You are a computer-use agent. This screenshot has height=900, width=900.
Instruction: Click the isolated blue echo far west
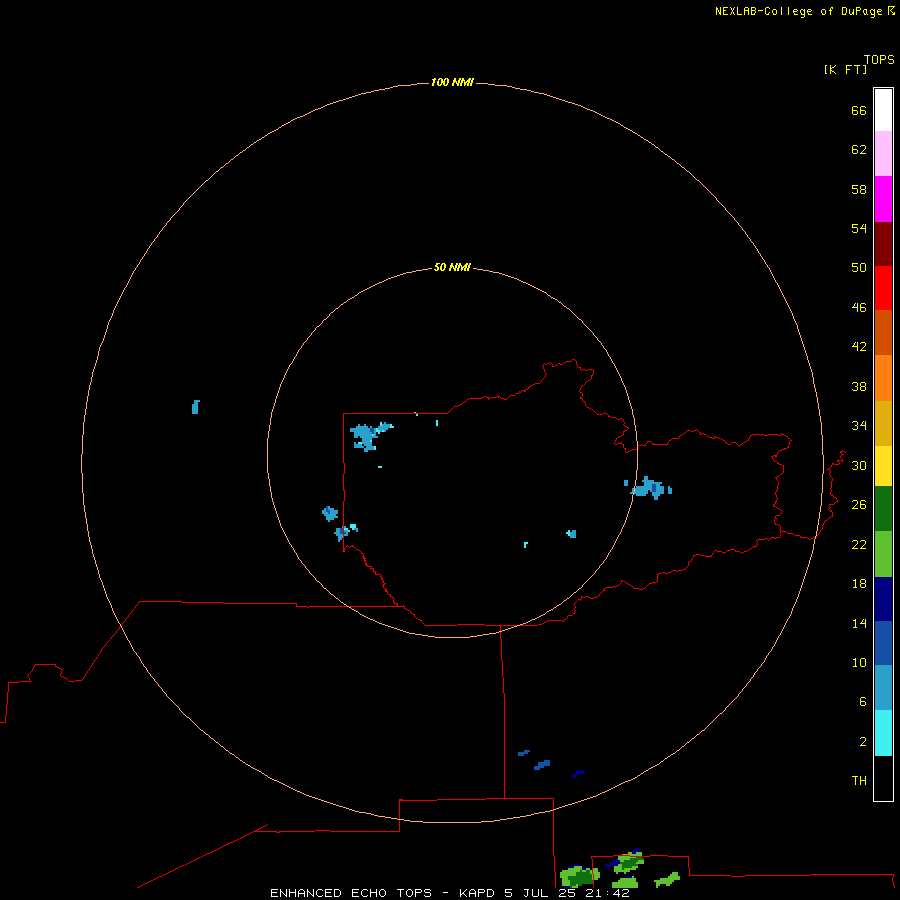pos(195,407)
